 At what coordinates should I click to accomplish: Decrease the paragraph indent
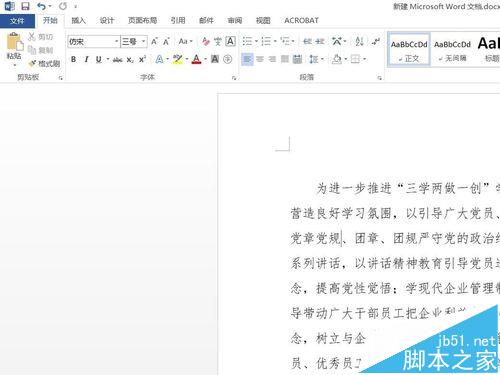click(307, 41)
